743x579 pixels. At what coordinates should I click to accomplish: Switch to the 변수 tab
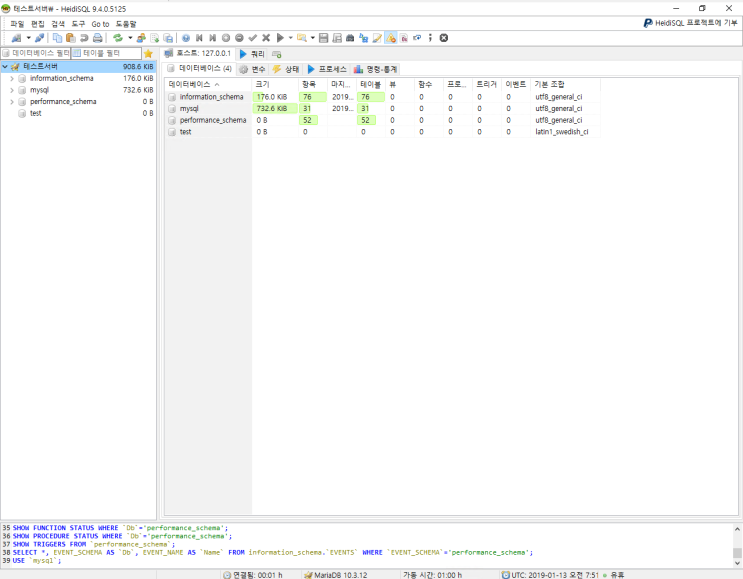(252, 69)
